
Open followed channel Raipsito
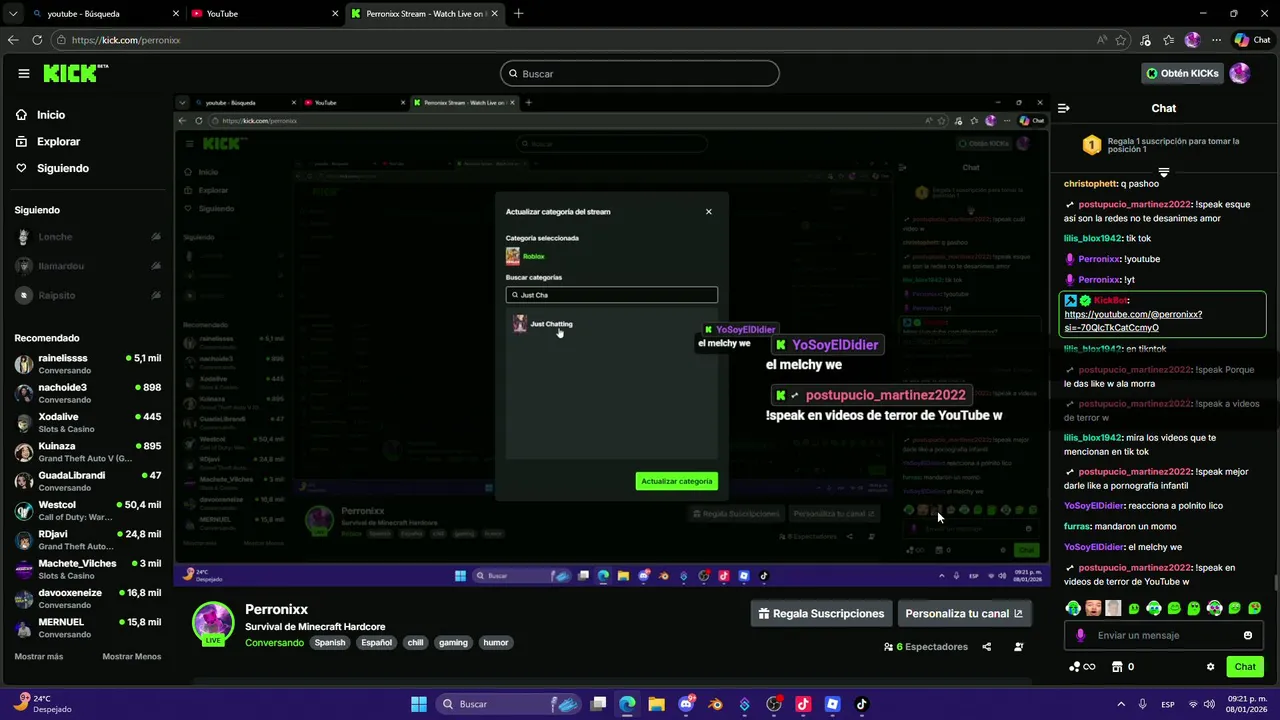[x=88, y=295]
